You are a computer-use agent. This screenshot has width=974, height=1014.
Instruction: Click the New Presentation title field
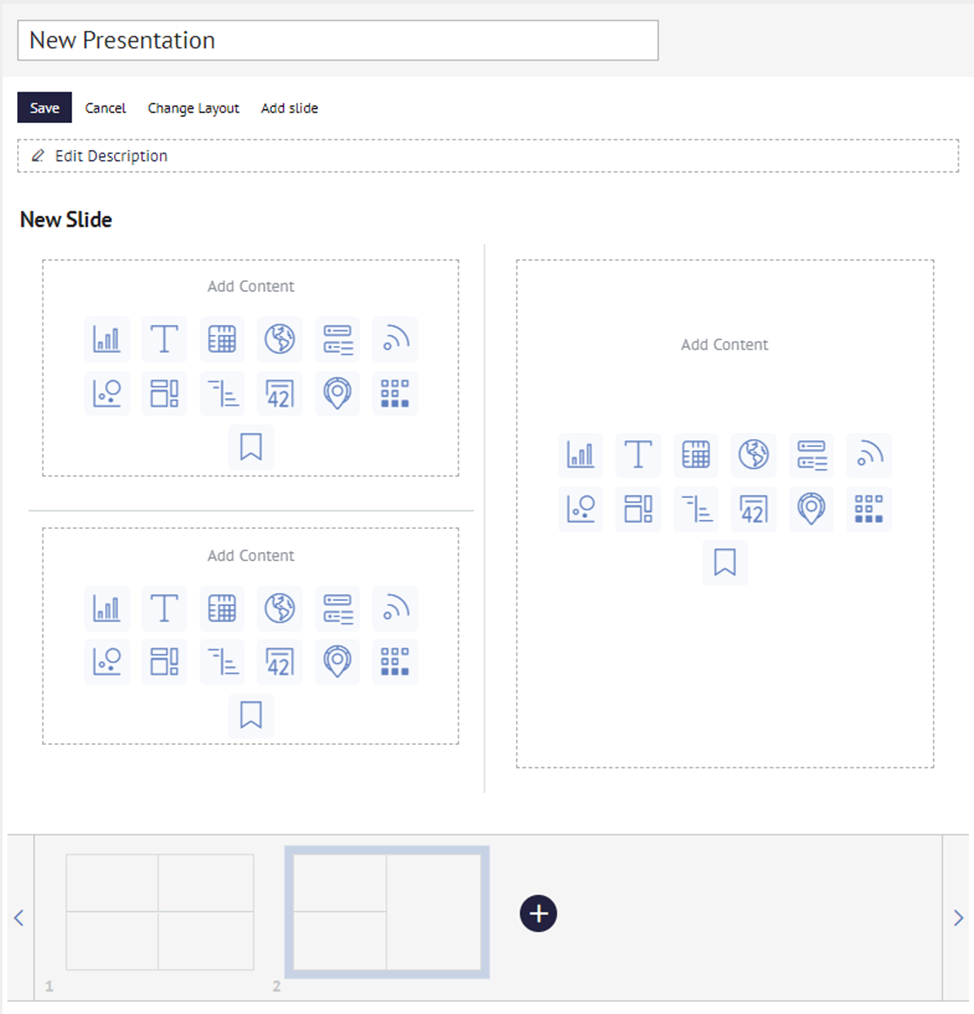(338, 40)
